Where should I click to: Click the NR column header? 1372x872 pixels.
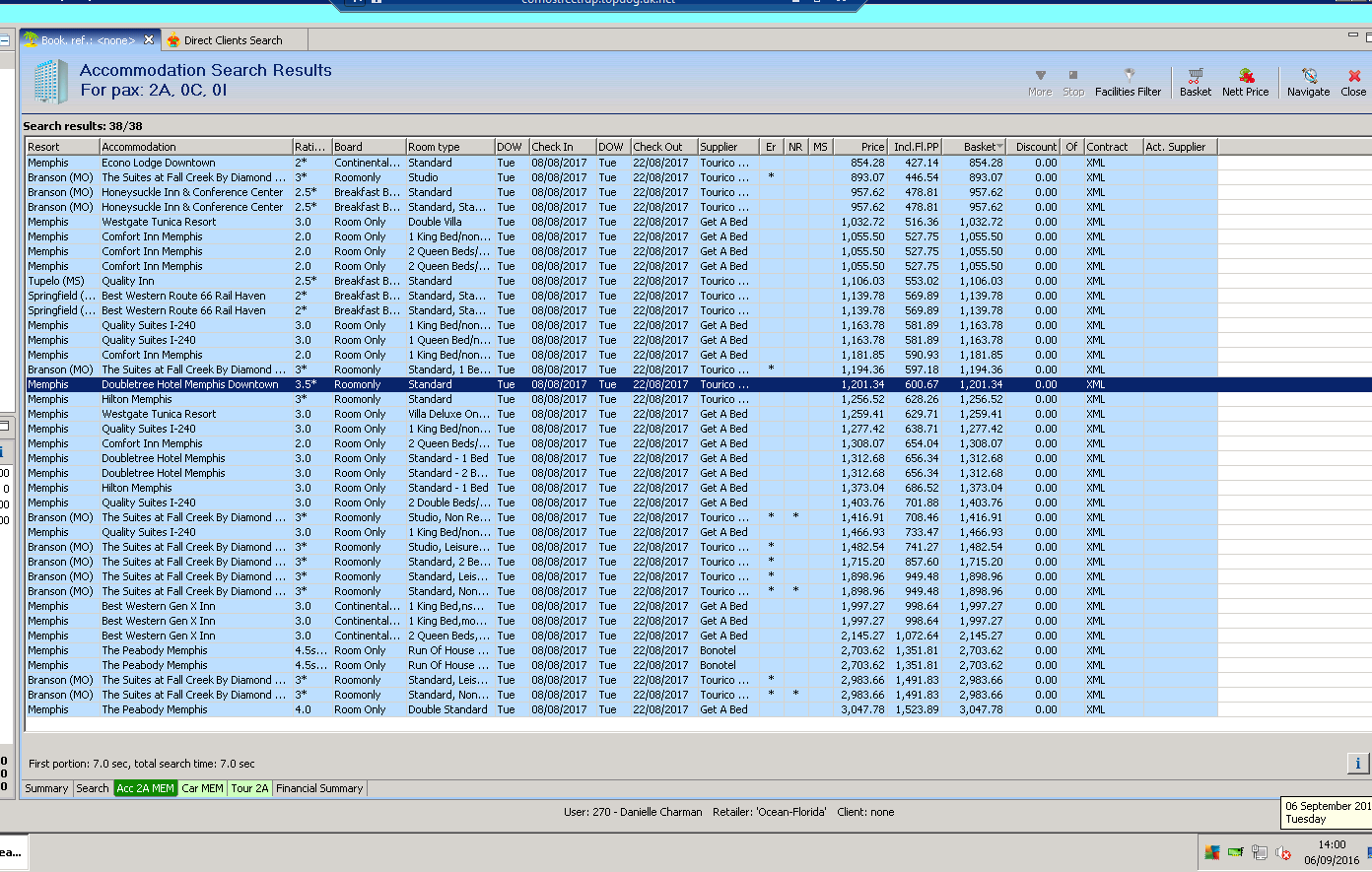[x=796, y=147]
